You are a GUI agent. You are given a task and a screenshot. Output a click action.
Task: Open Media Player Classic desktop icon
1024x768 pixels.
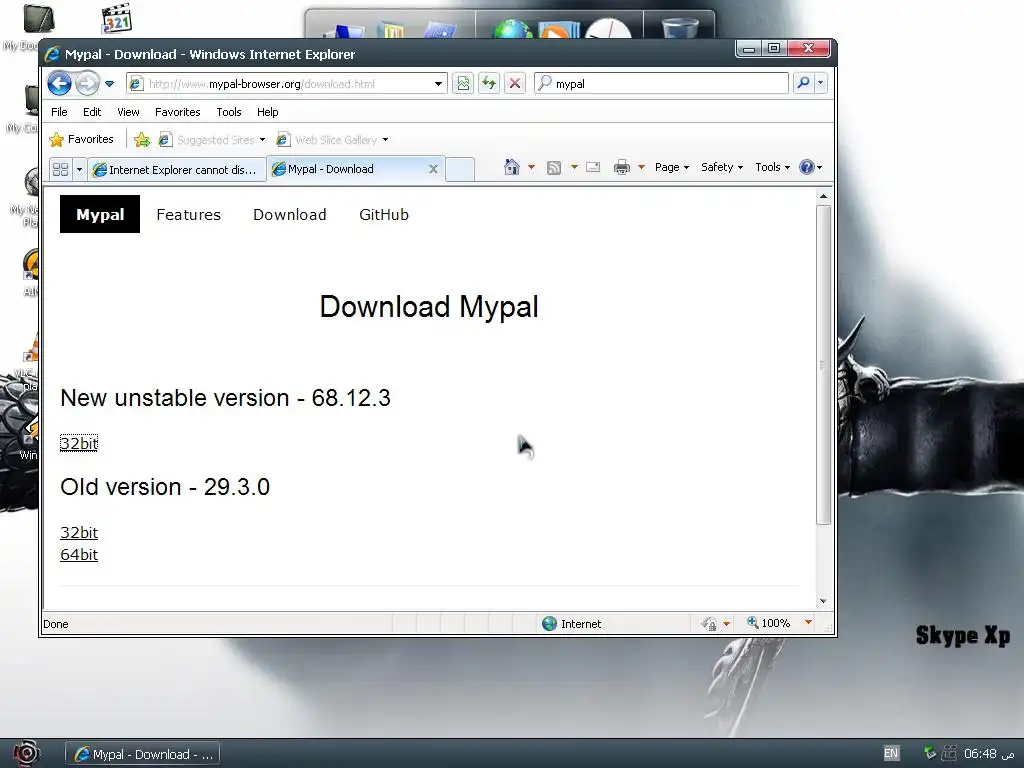(117, 18)
